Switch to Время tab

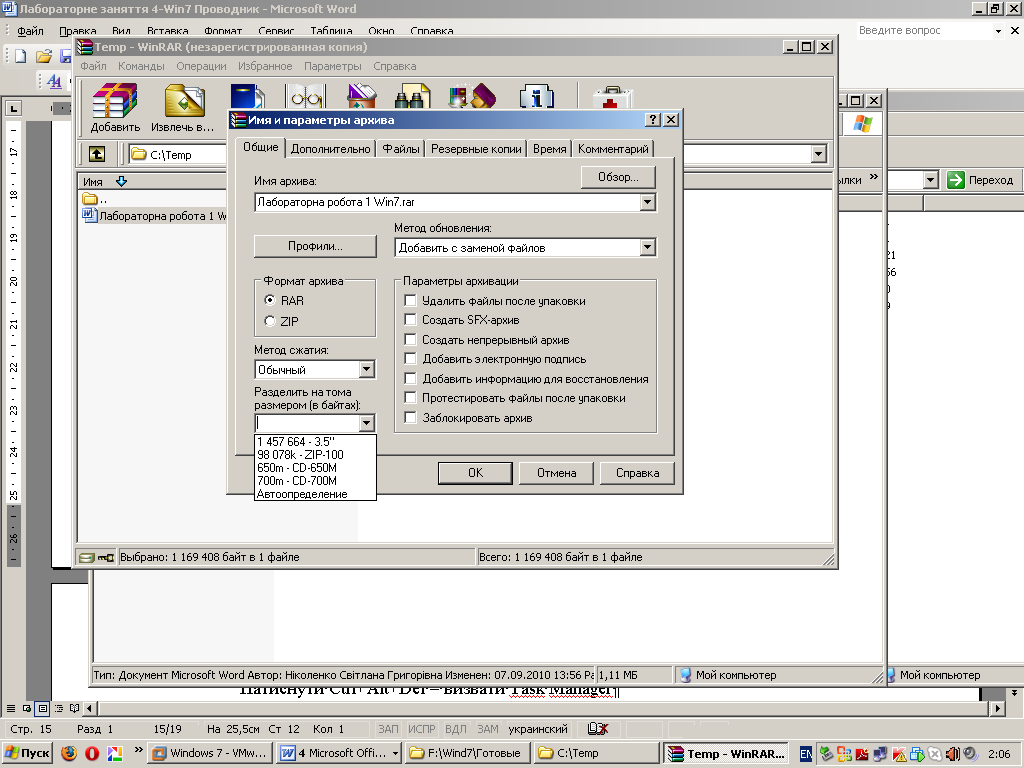[x=549, y=149]
